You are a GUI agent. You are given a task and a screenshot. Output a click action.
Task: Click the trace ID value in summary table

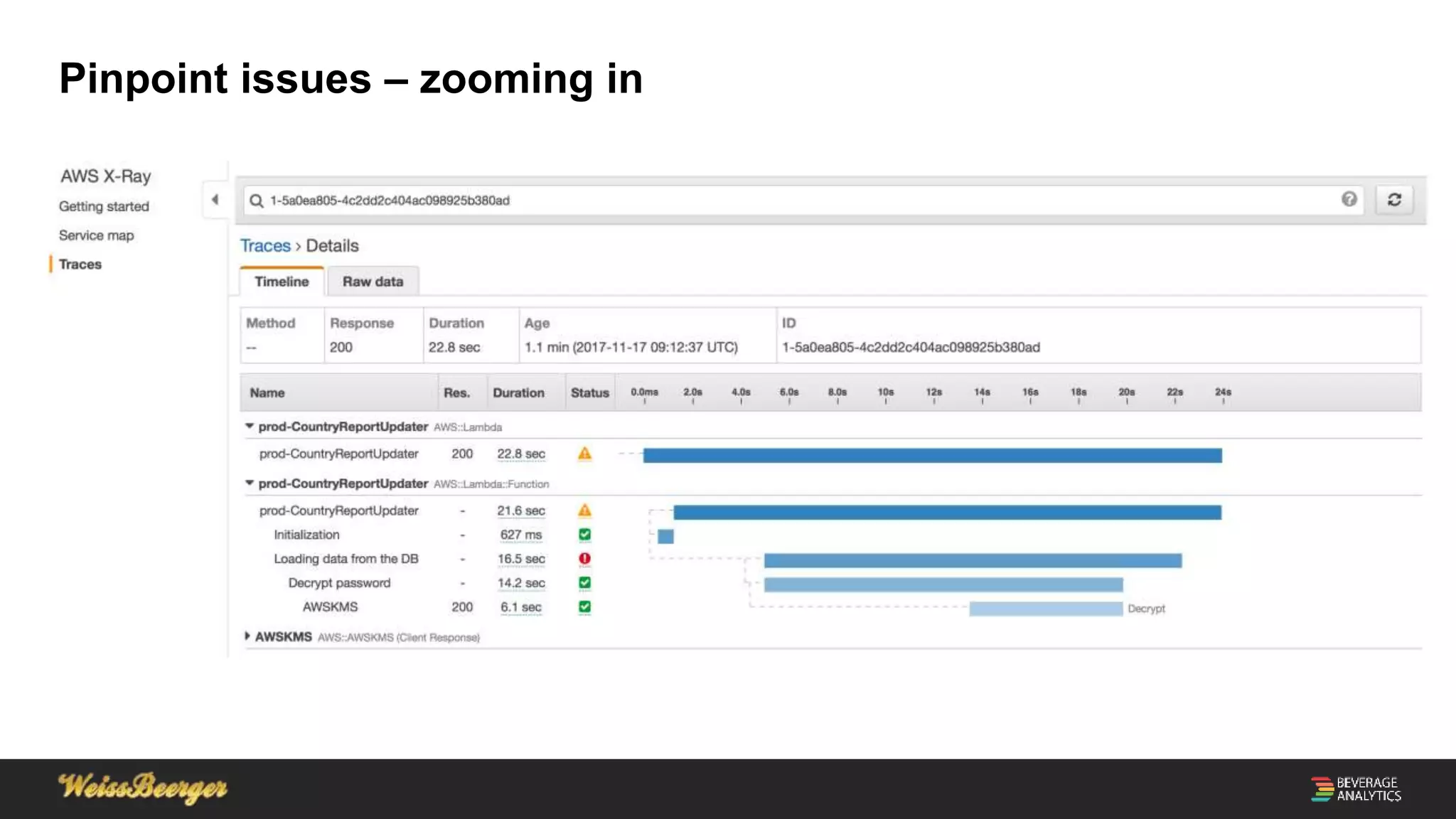911,347
